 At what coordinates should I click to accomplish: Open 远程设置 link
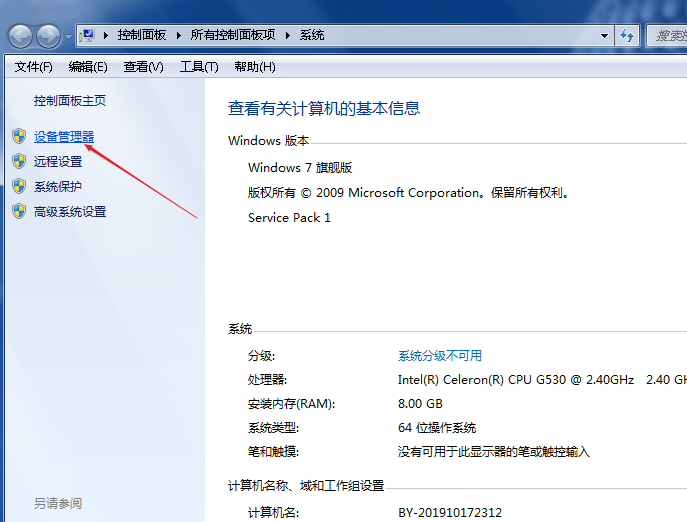[58, 162]
